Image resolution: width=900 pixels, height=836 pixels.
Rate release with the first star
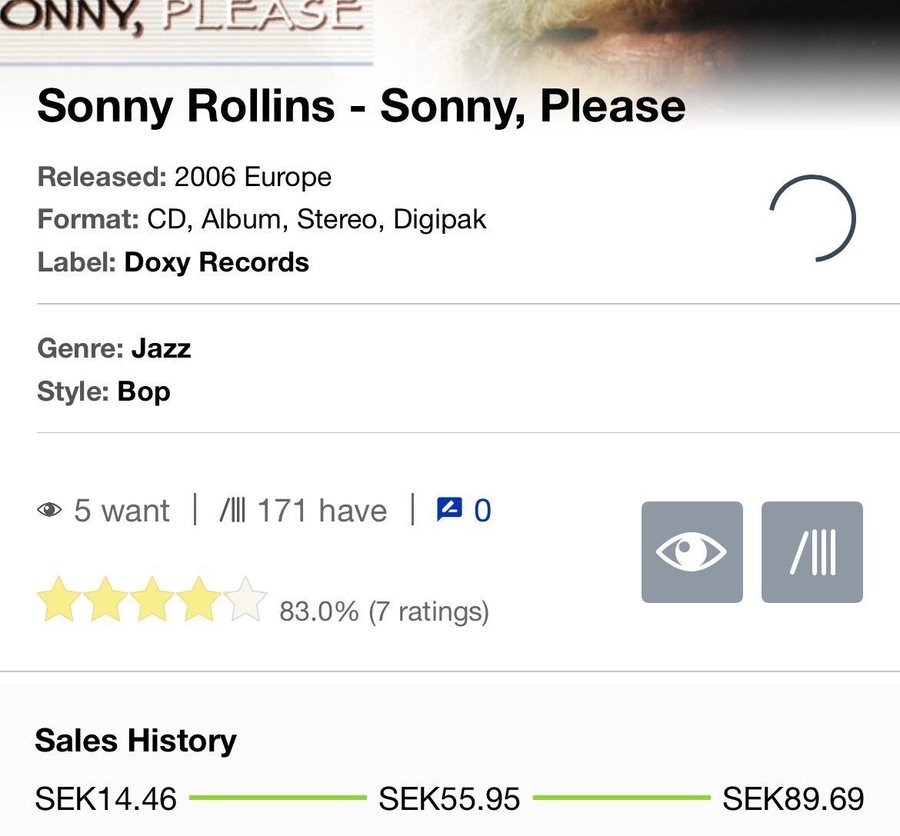pyautogui.click(x=58, y=600)
